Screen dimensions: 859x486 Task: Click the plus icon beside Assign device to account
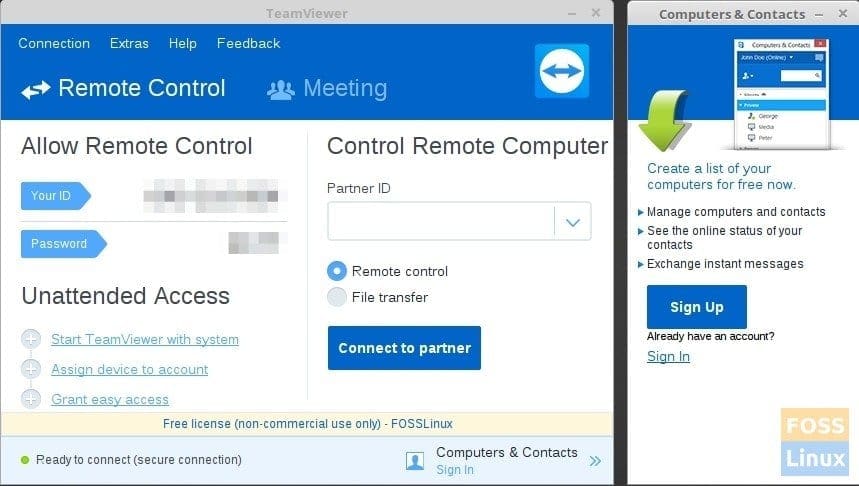31,369
